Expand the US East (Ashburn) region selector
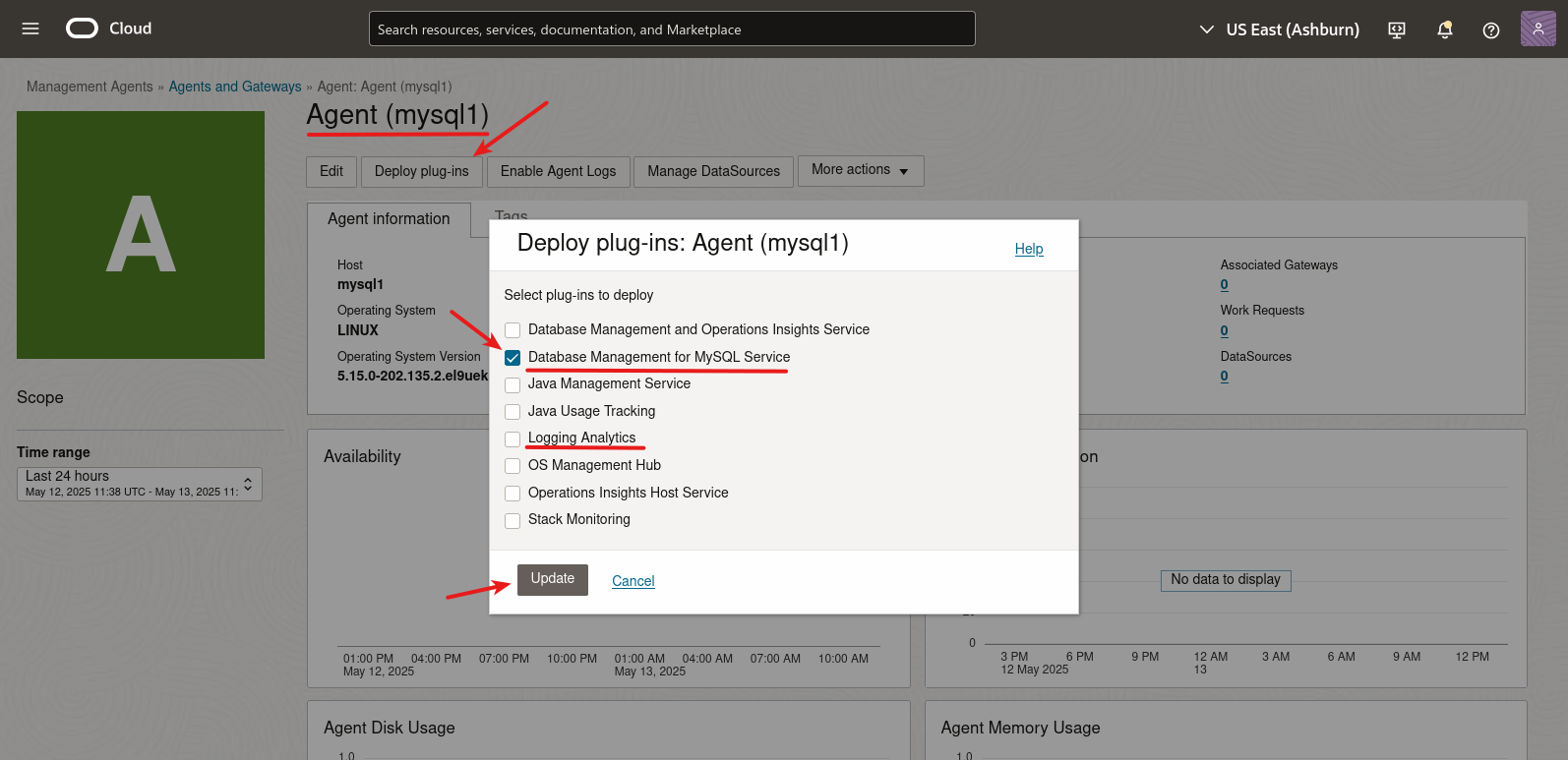Image resolution: width=1568 pixels, height=760 pixels. tap(1279, 29)
